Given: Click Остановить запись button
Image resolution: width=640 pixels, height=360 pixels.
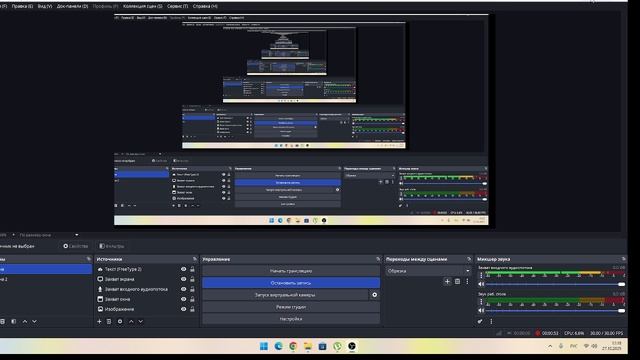Looking at the screenshot, I should click(291, 283).
